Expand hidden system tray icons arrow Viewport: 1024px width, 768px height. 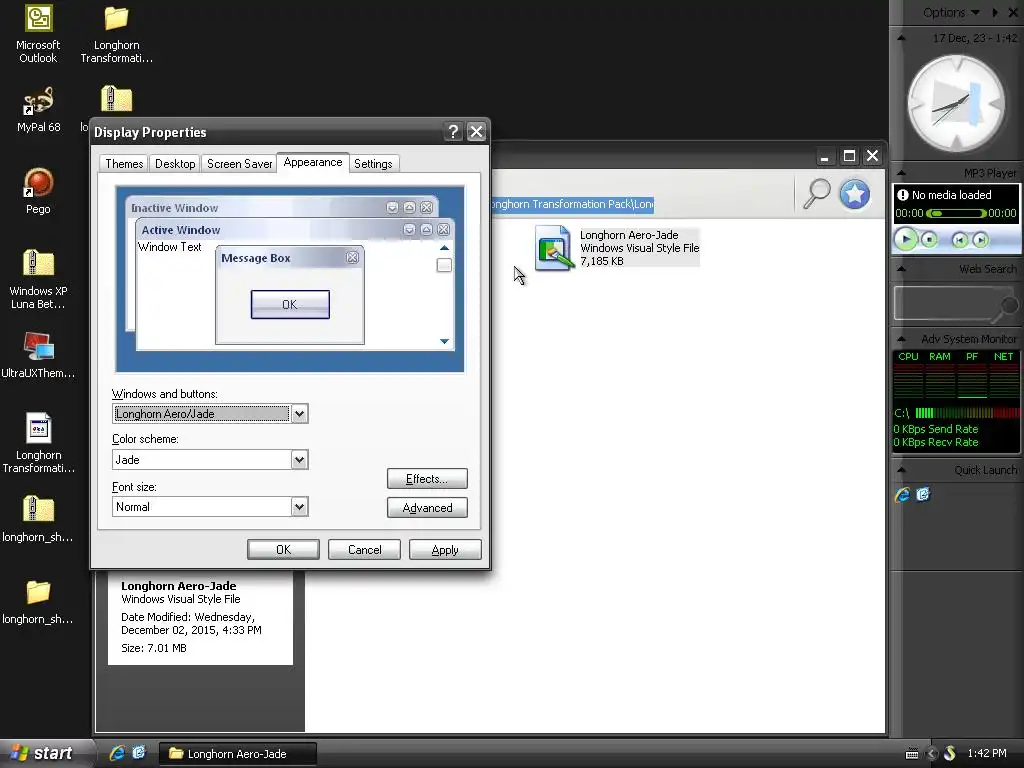click(932, 754)
